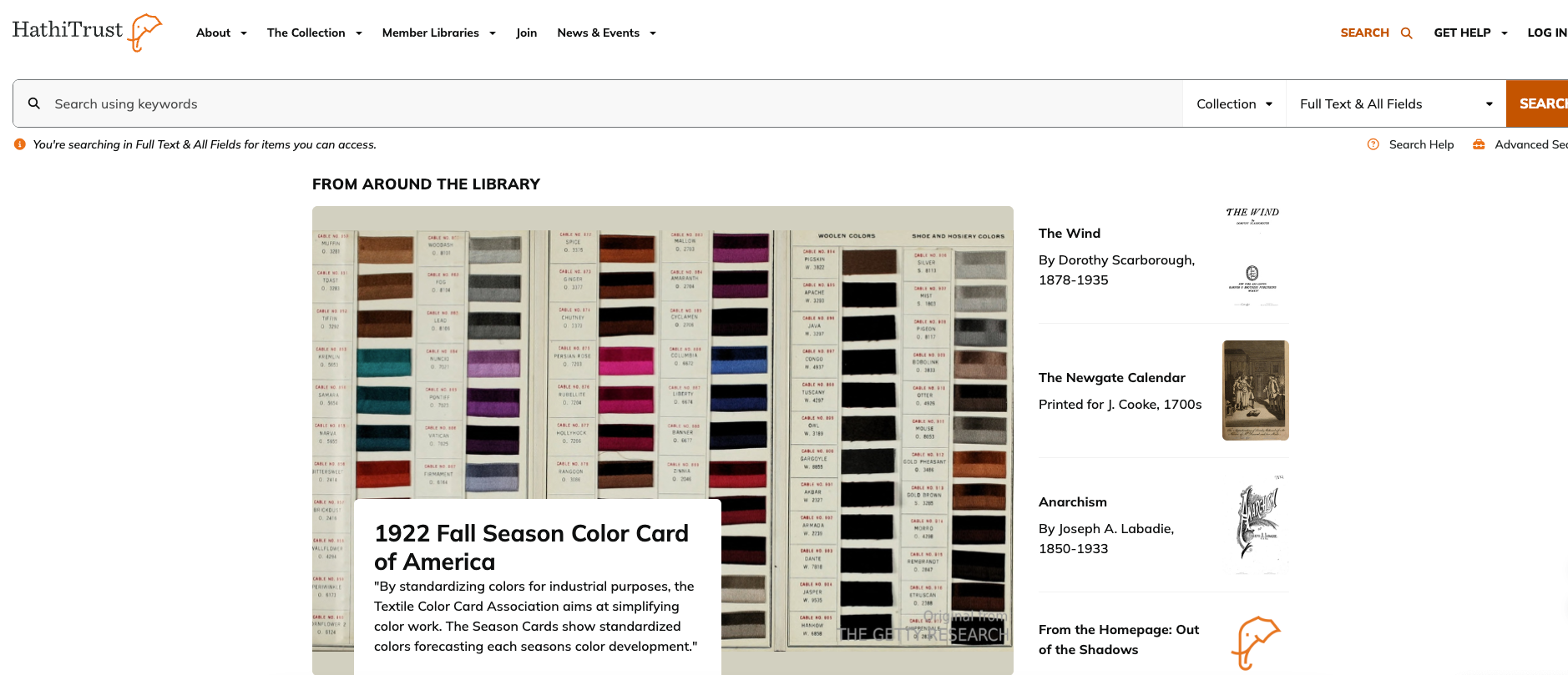Click The Wind title page thumbnail
This screenshot has height=675, width=1568.
click(1252, 256)
